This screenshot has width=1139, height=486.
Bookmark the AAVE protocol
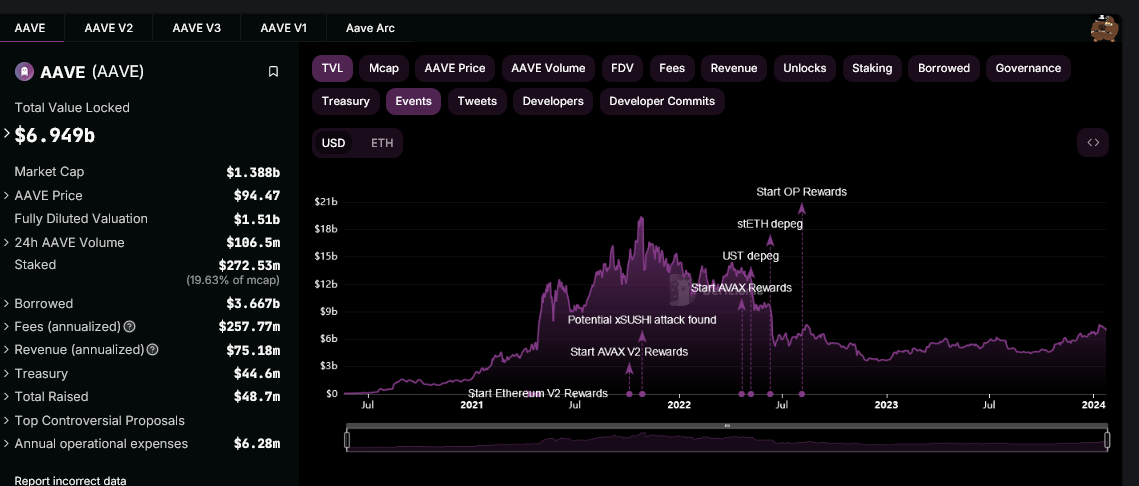coord(273,71)
